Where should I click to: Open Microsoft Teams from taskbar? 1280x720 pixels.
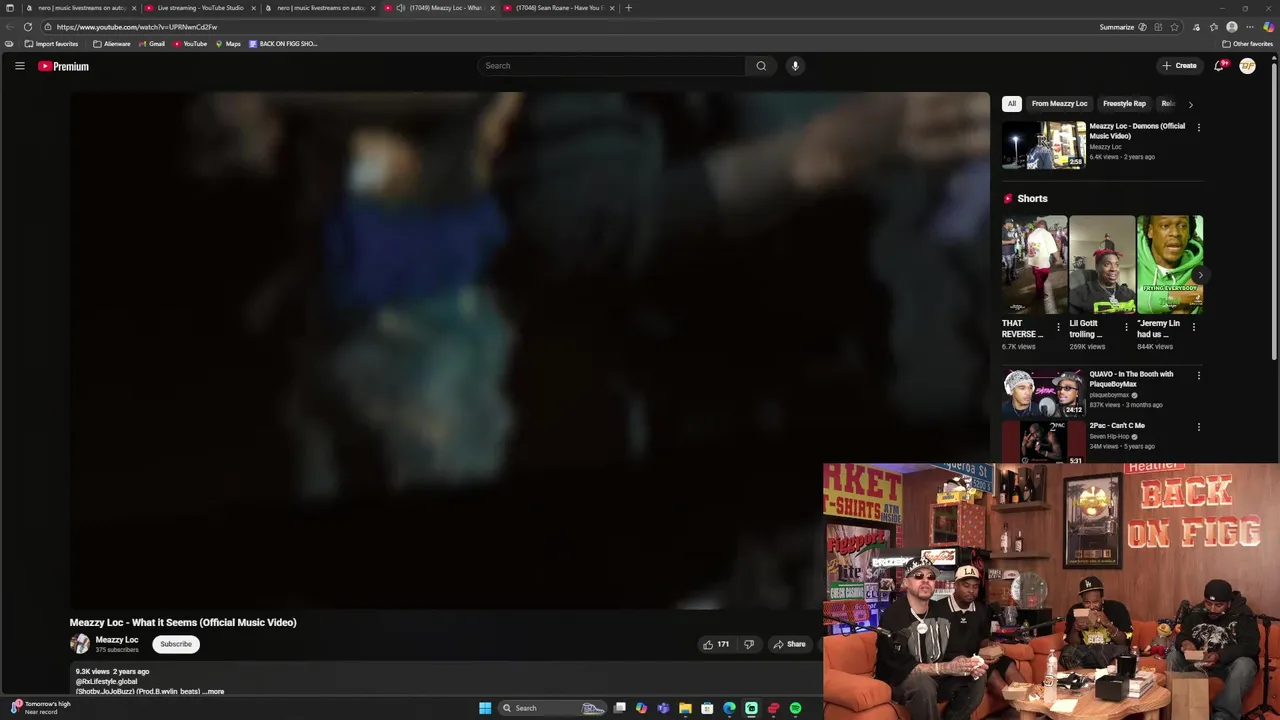663,708
